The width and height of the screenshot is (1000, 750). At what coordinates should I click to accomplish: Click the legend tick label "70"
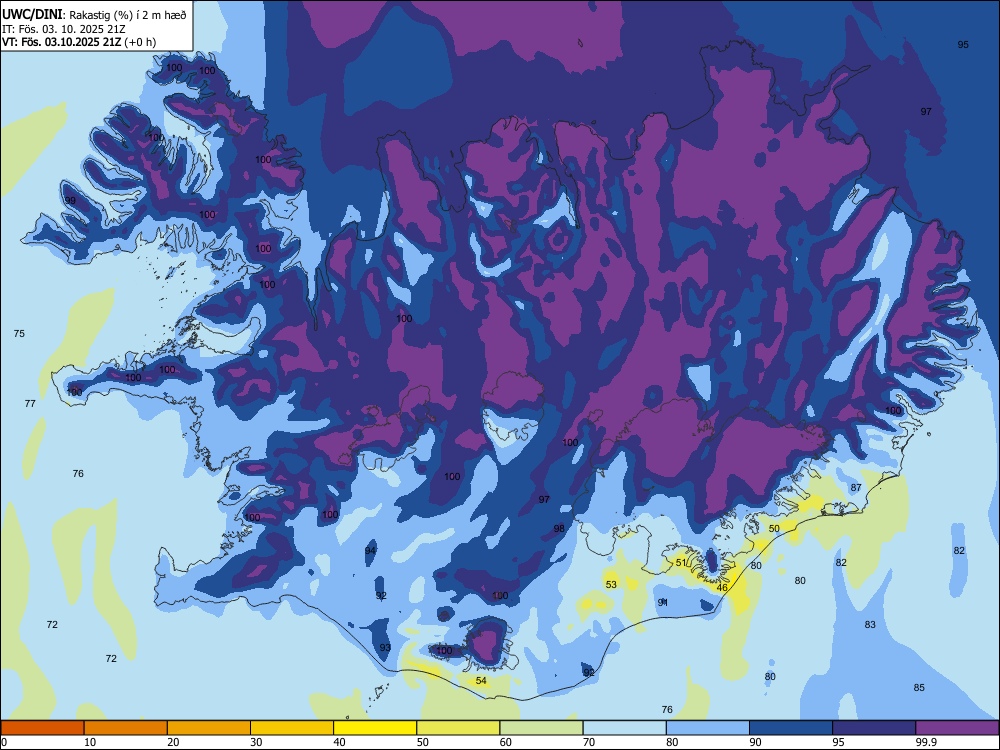pyautogui.click(x=589, y=742)
